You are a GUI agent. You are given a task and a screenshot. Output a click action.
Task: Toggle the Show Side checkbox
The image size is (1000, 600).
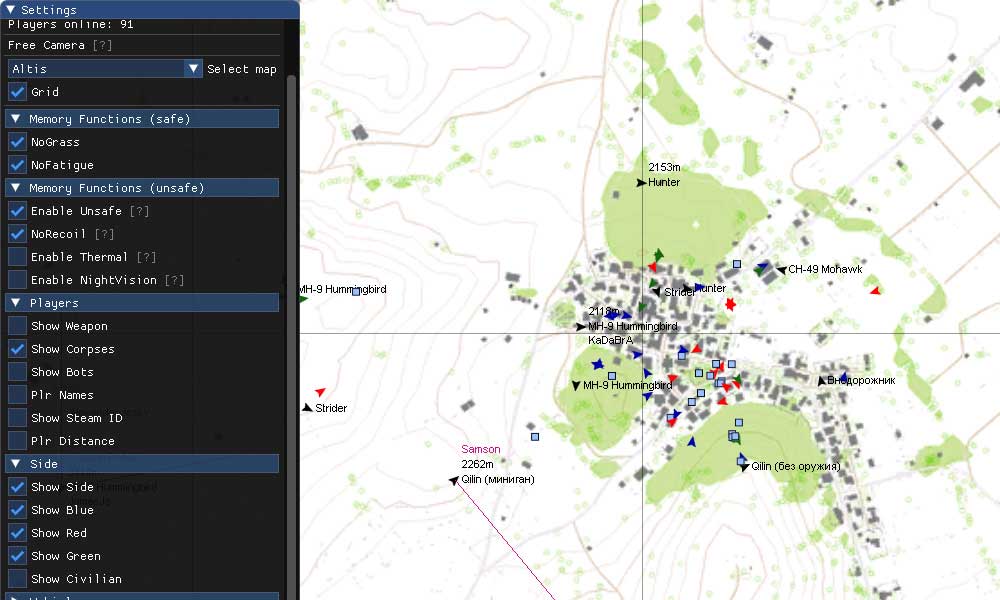17,487
